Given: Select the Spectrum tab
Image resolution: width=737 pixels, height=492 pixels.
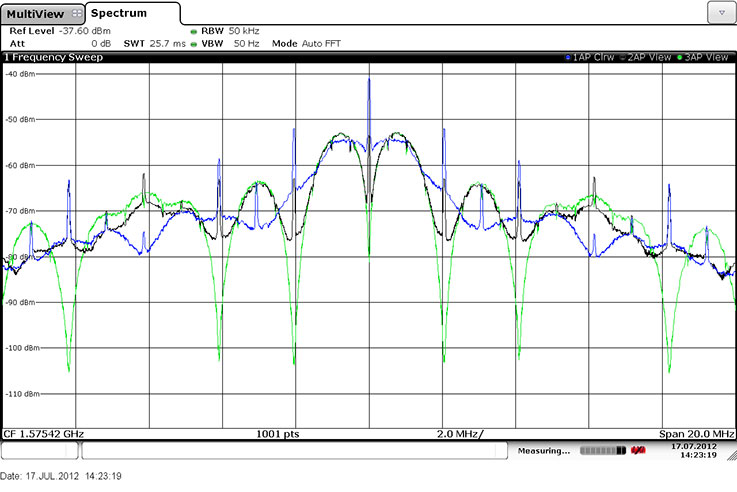Looking at the screenshot, I should (x=120, y=13).
